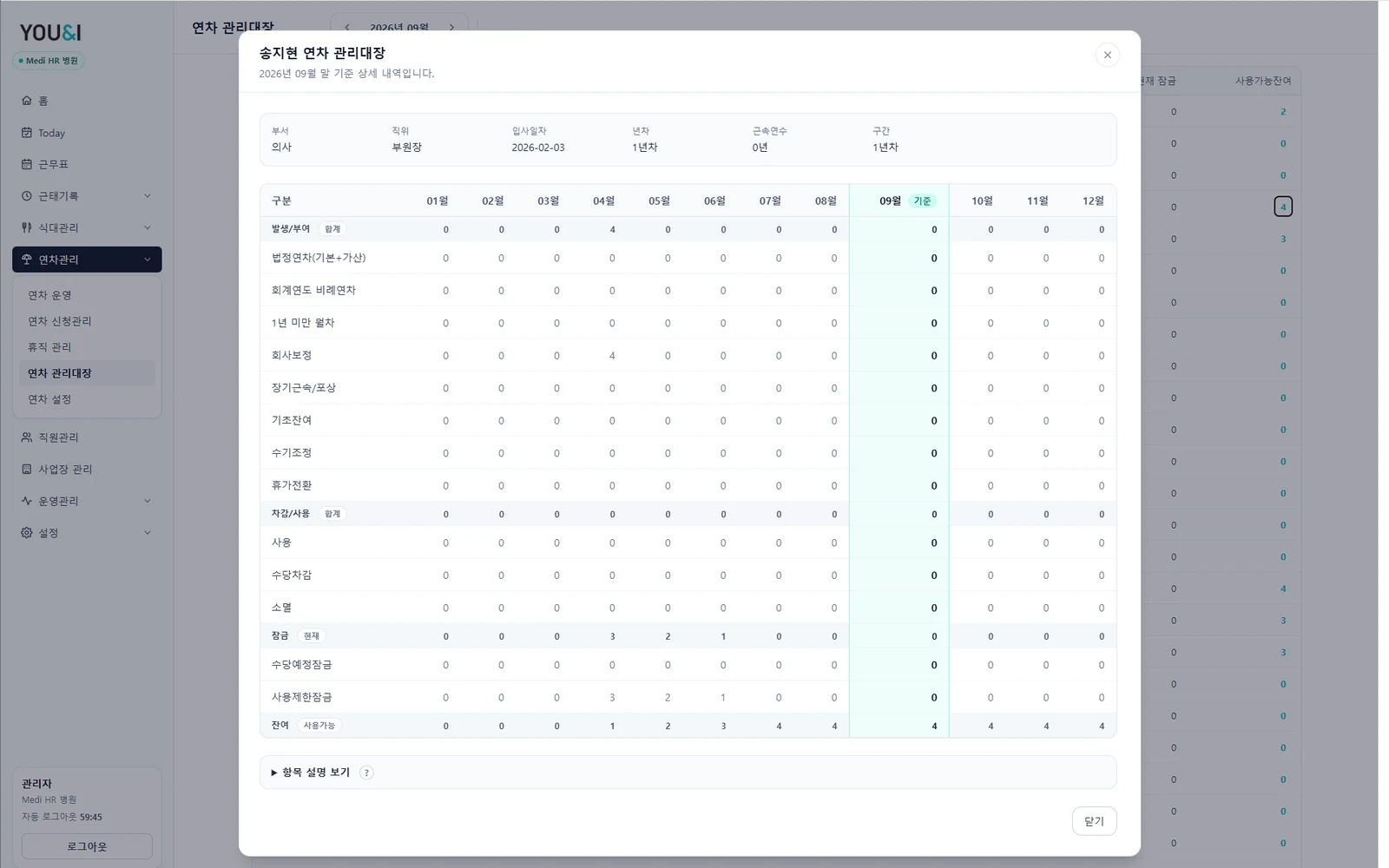
Task: Click the 사업장 관리 building icon
Action: (x=27, y=469)
